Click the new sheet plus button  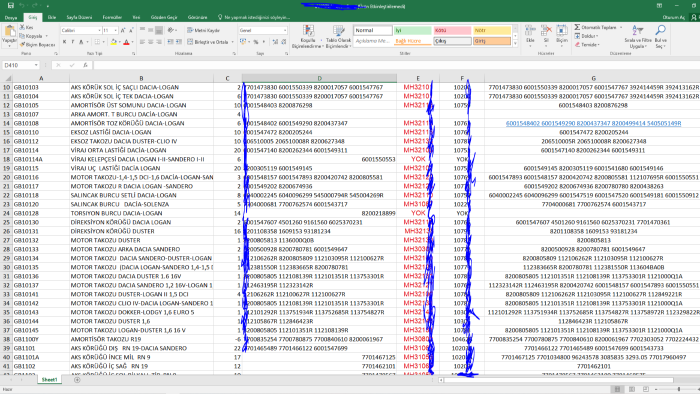click(77, 380)
